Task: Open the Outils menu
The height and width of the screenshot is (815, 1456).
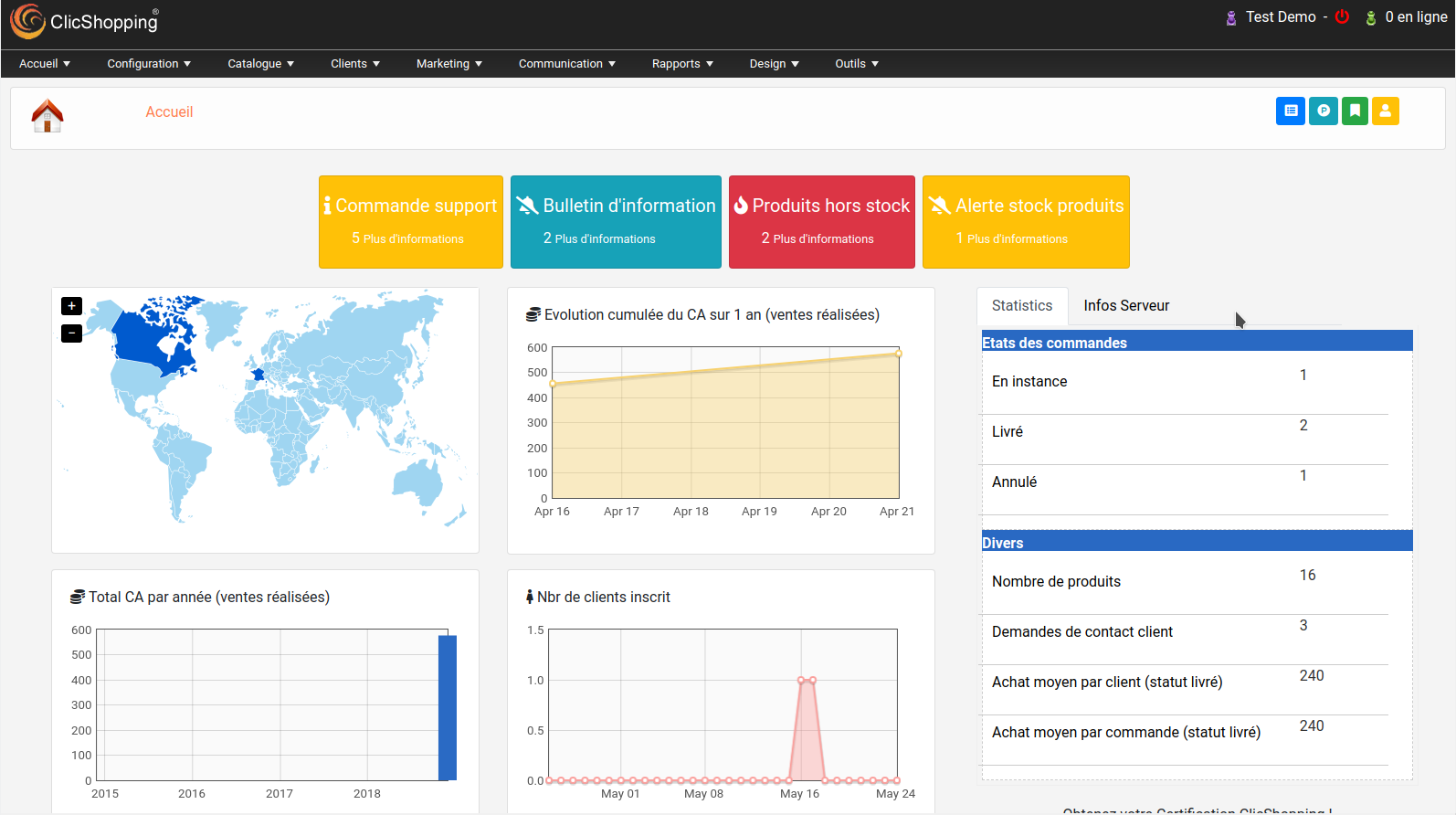Action: tap(857, 64)
